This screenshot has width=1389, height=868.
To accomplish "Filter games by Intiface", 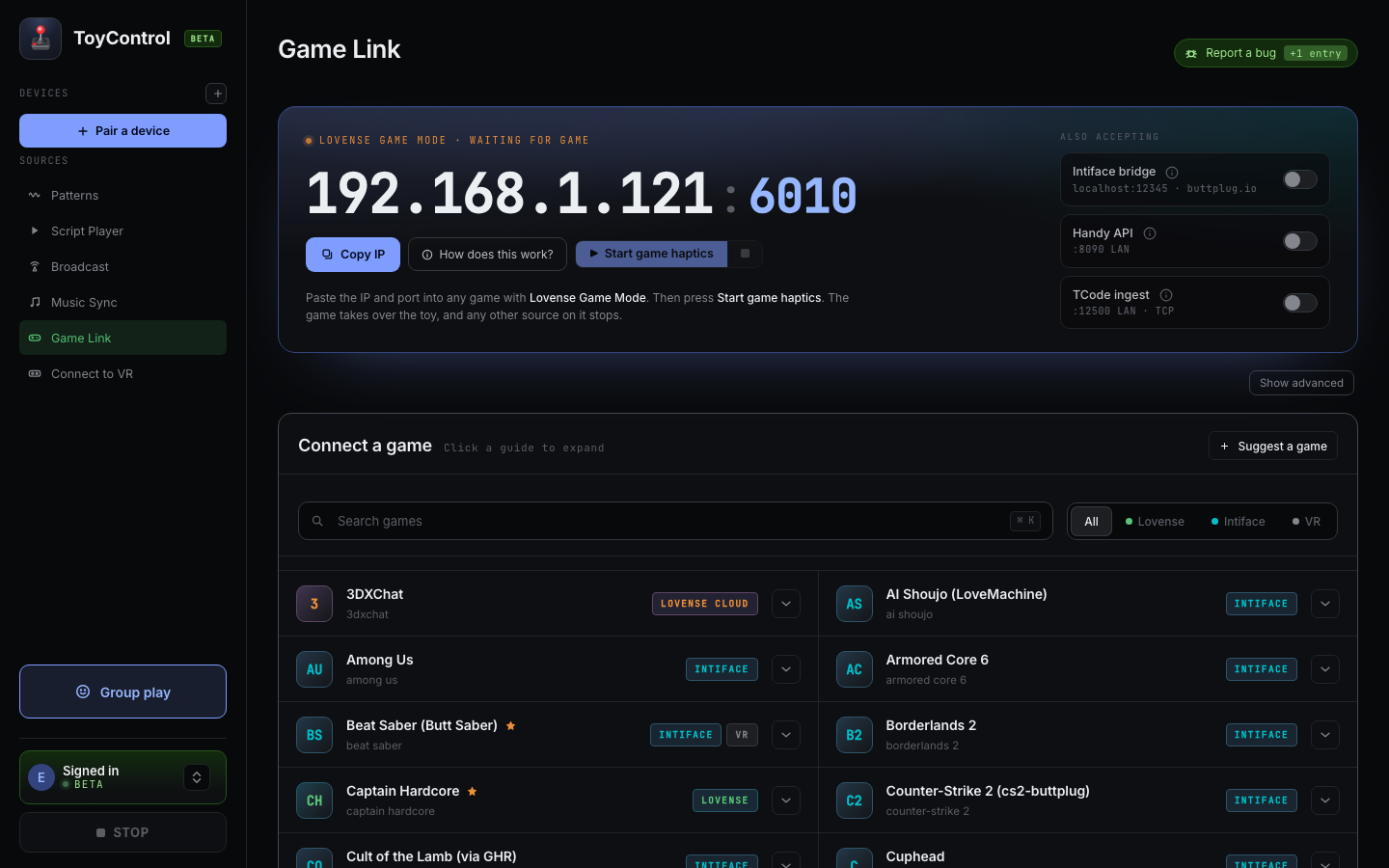I will [x=1239, y=522].
